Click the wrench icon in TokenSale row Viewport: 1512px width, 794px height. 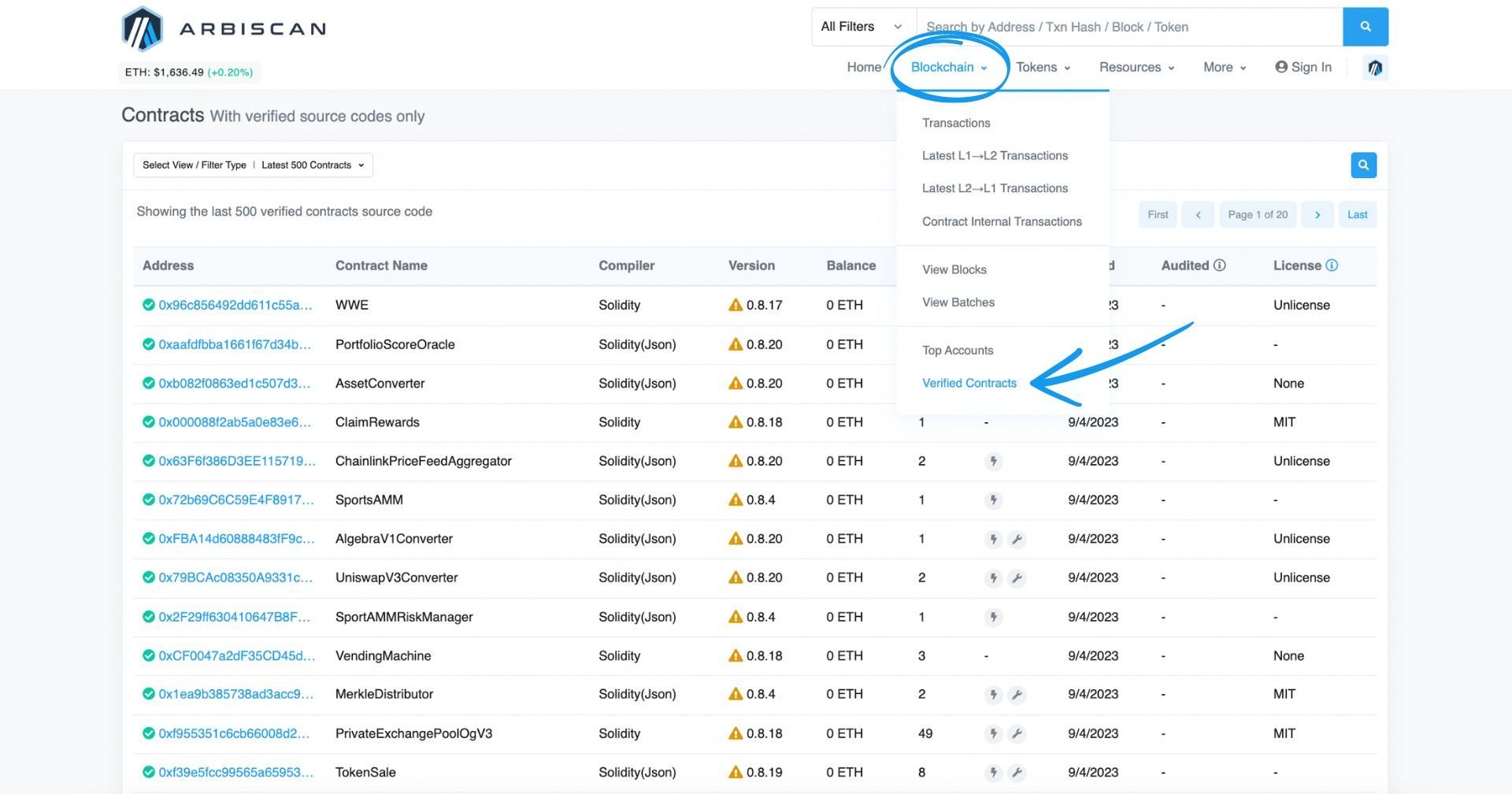coord(1017,773)
